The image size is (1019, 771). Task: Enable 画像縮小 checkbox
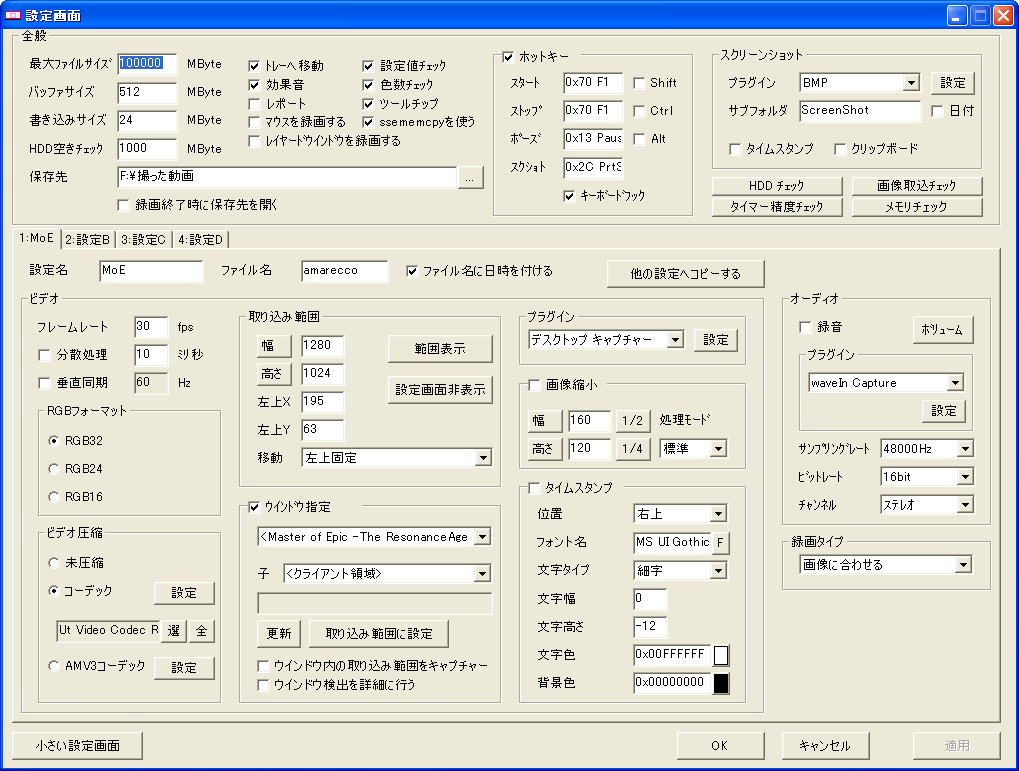pos(534,386)
